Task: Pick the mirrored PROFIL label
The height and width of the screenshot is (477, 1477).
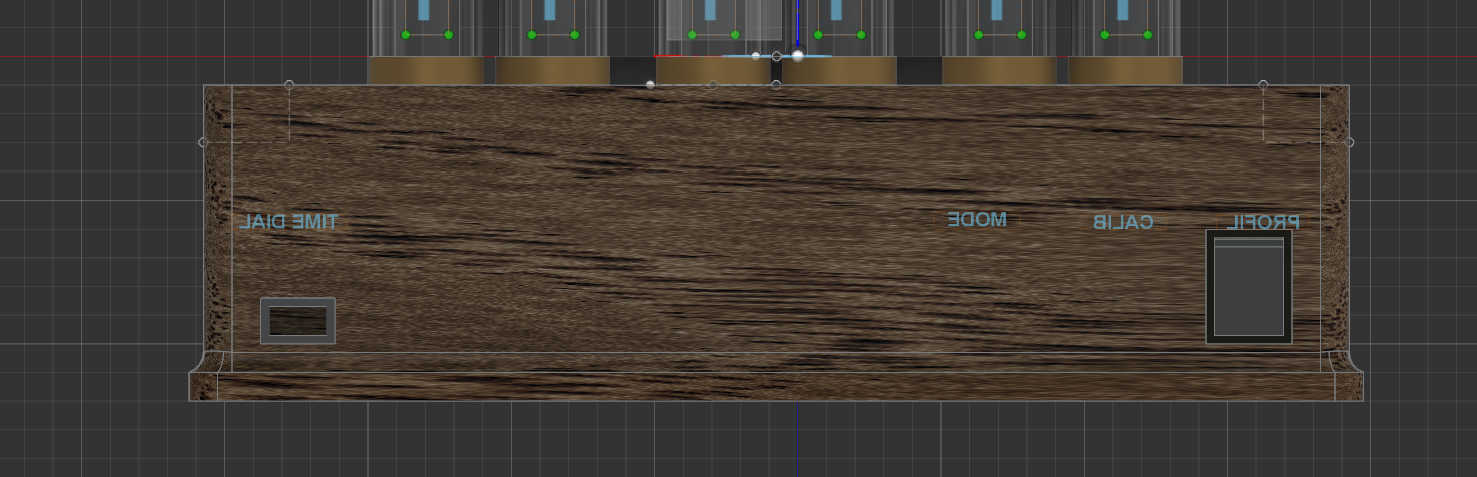Action: point(1264,223)
